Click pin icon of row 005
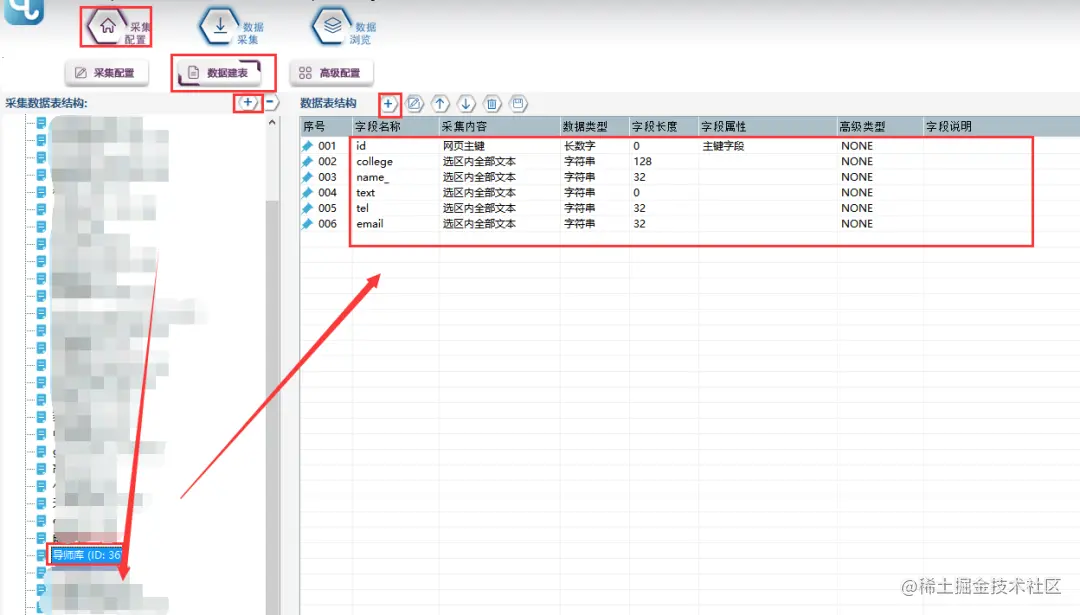This screenshot has height=615, width=1080. (308, 208)
